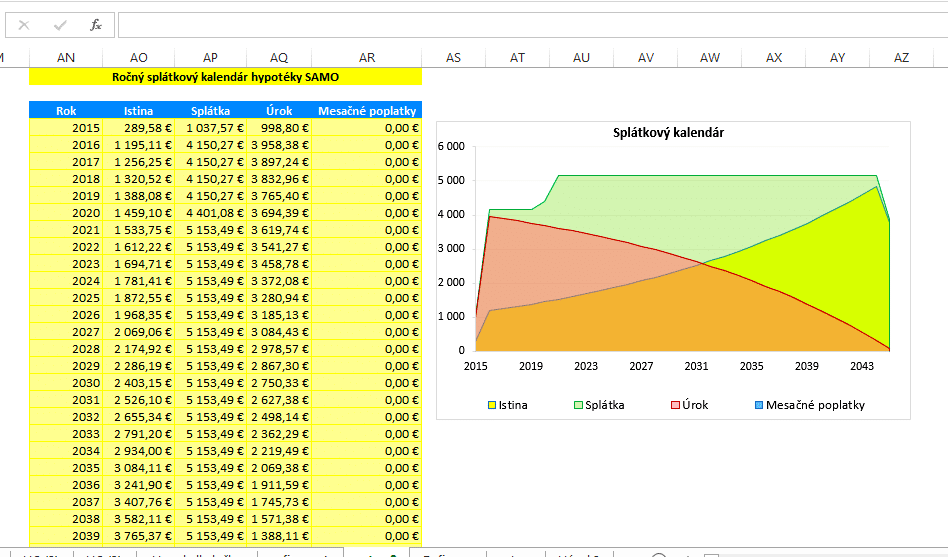Select the cell with value 1 037,57 €
948x557 pixels.
pyautogui.click(x=210, y=128)
